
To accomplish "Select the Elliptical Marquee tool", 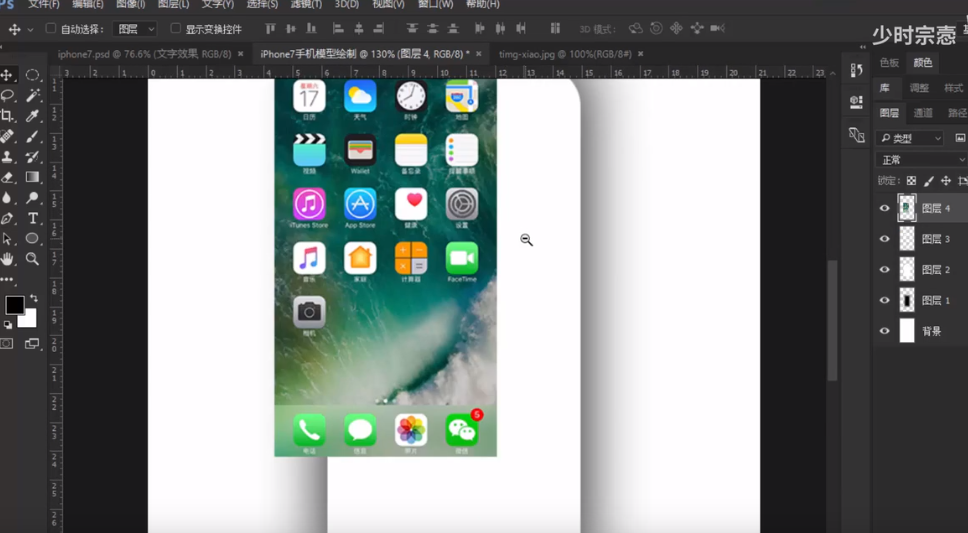I will coord(32,75).
